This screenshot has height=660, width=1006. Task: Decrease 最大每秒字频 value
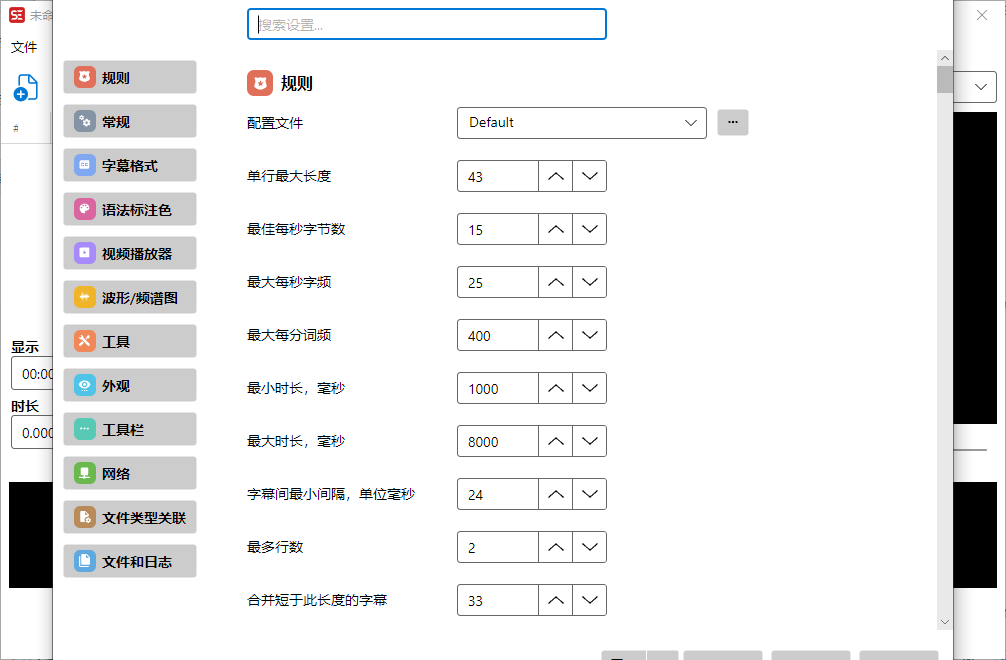coord(590,282)
